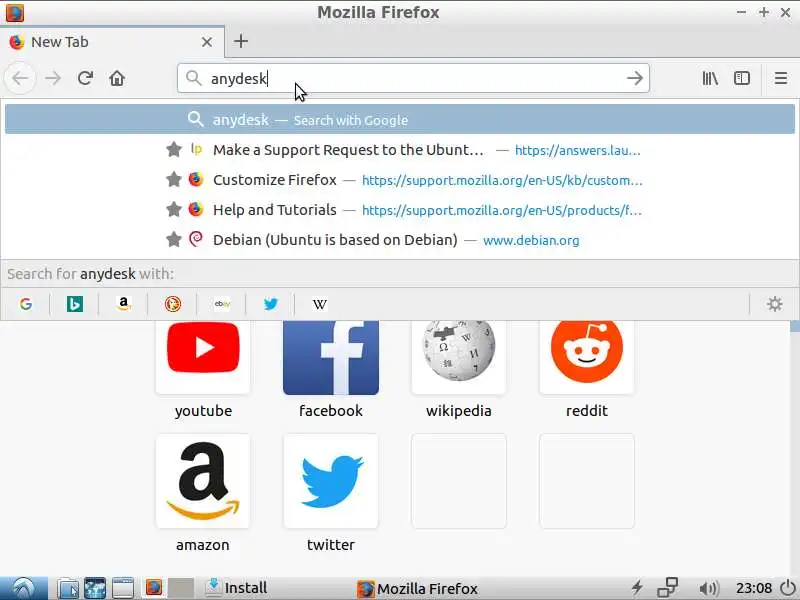Open the Library bookmarks and history icon

710,79
